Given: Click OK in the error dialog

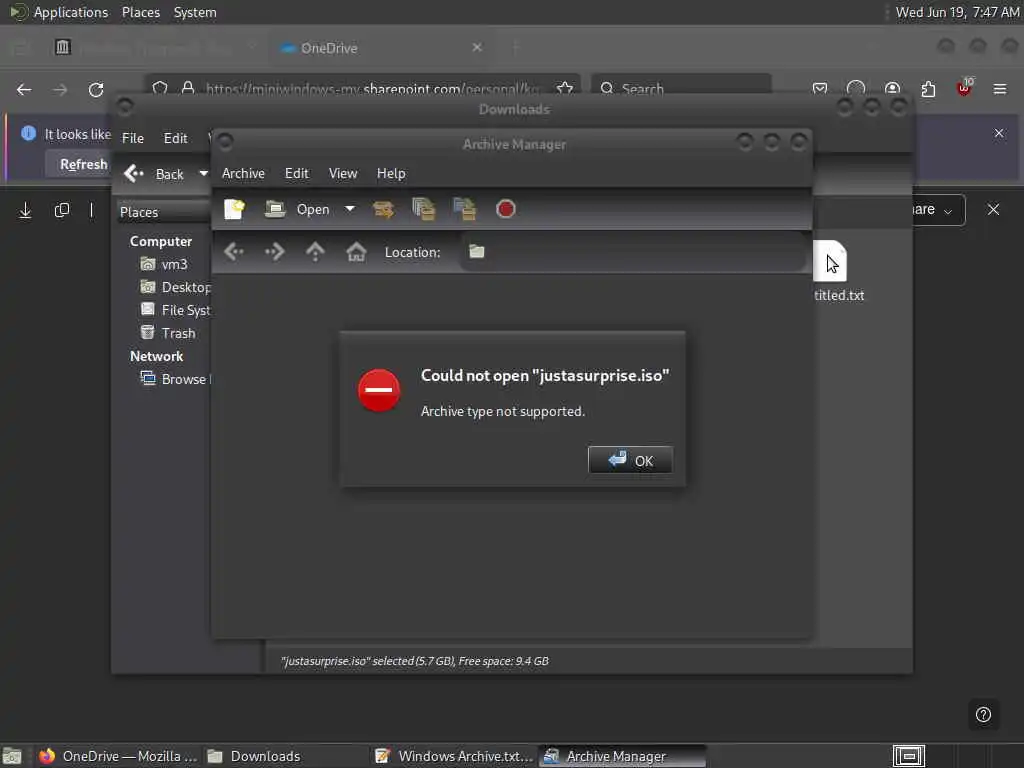Looking at the screenshot, I should (630, 460).
